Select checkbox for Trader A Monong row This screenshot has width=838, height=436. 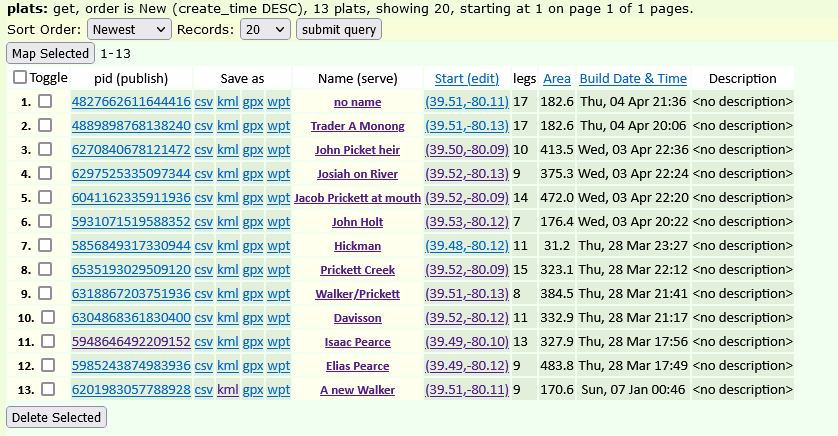click(45, 126)
